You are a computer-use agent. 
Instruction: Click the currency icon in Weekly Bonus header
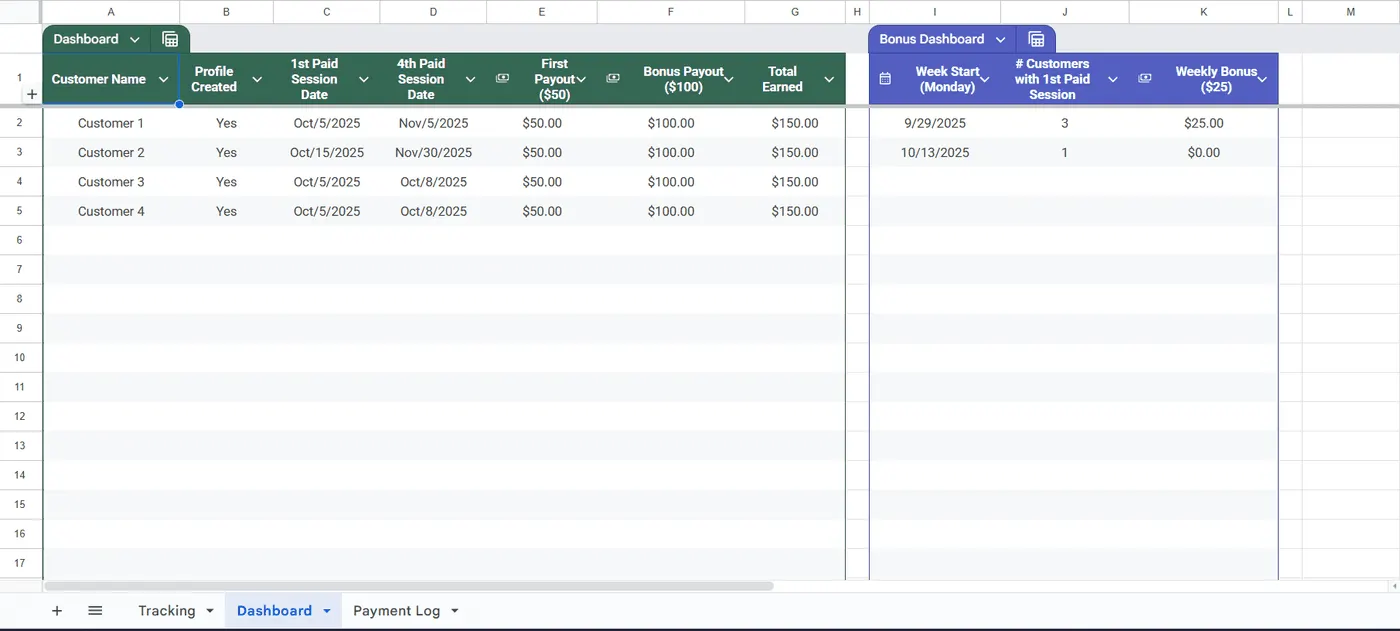(1145, 79)
